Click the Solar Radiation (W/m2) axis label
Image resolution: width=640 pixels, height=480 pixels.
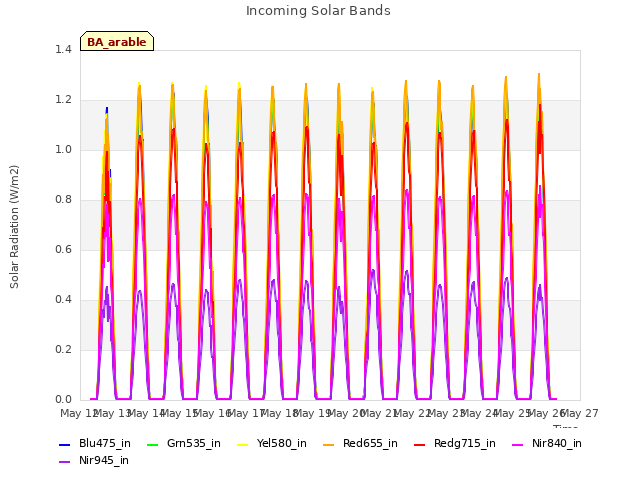coord(14,227)
